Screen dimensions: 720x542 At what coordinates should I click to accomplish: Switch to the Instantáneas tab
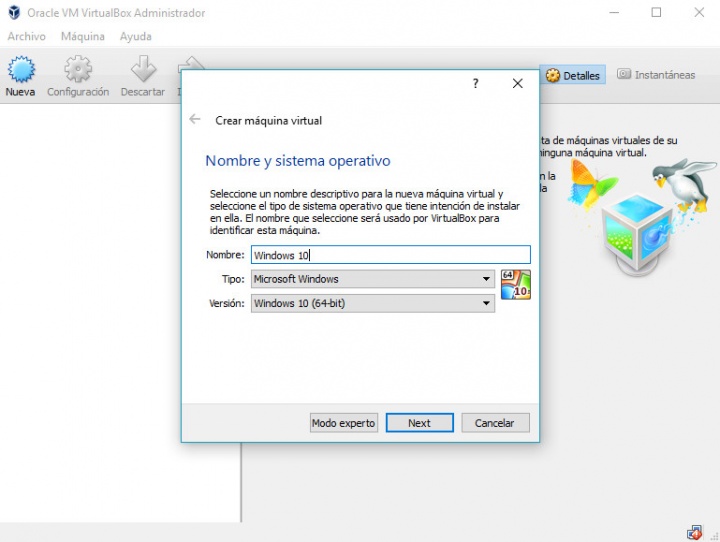pos(656,74)
